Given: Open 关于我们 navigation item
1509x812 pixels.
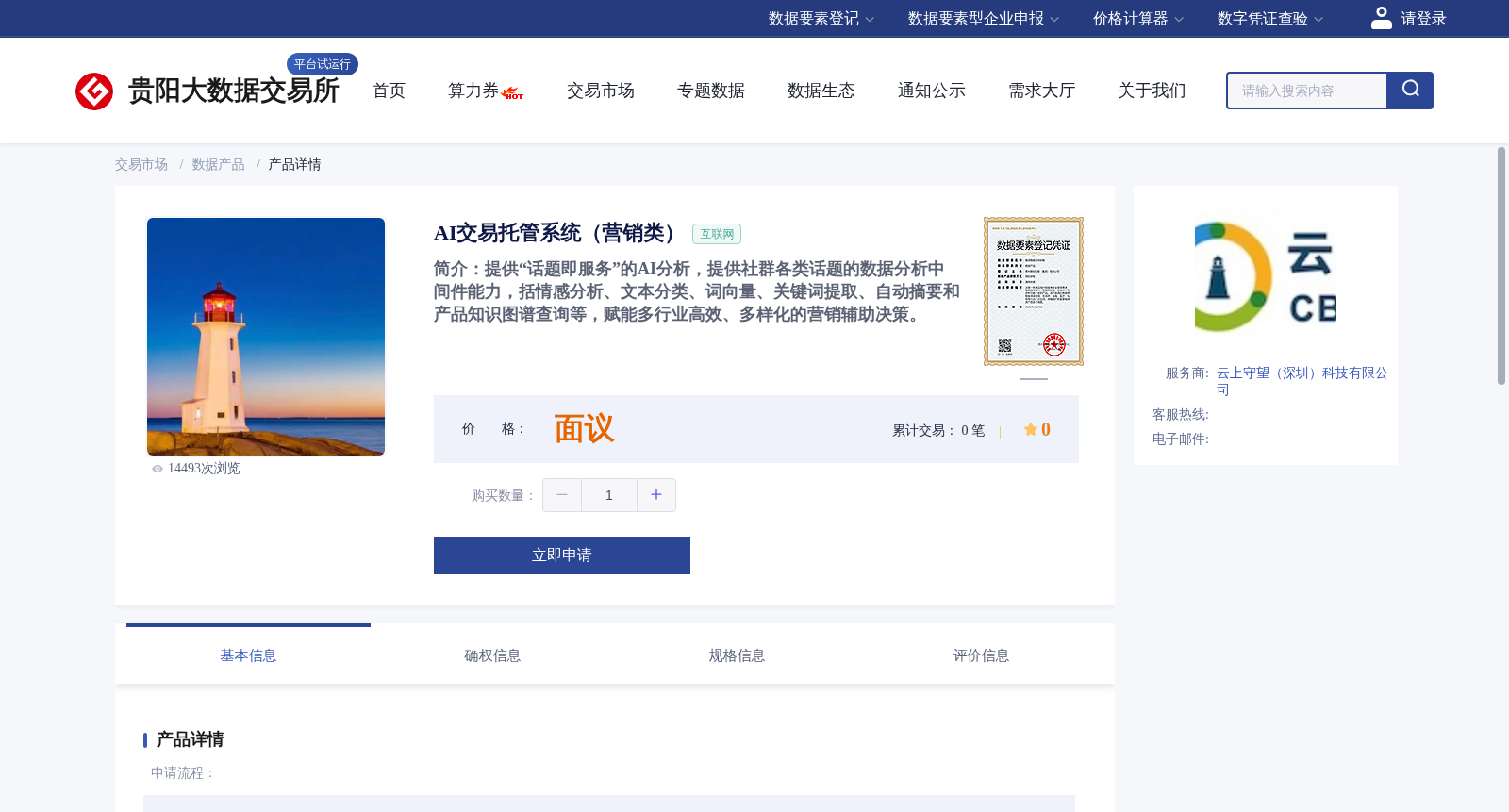Looking at the screenshot, I should click(x=1152, y=91).
